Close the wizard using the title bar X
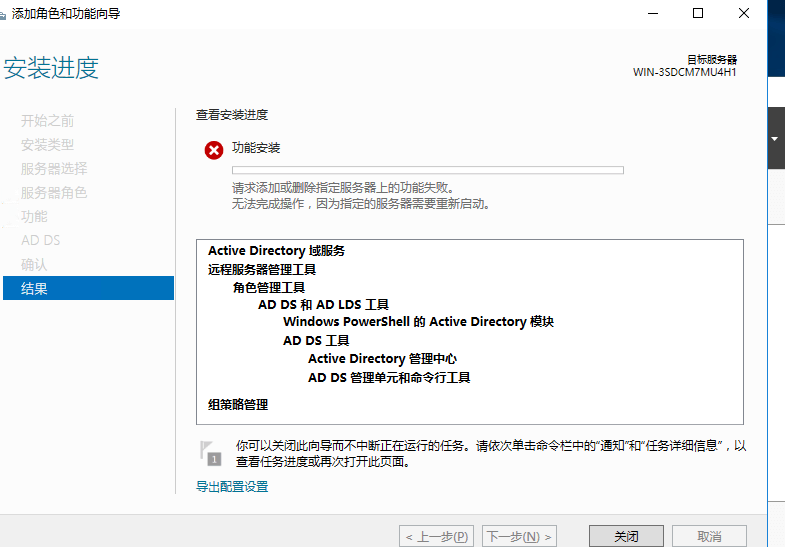 [x=744, y=14]
